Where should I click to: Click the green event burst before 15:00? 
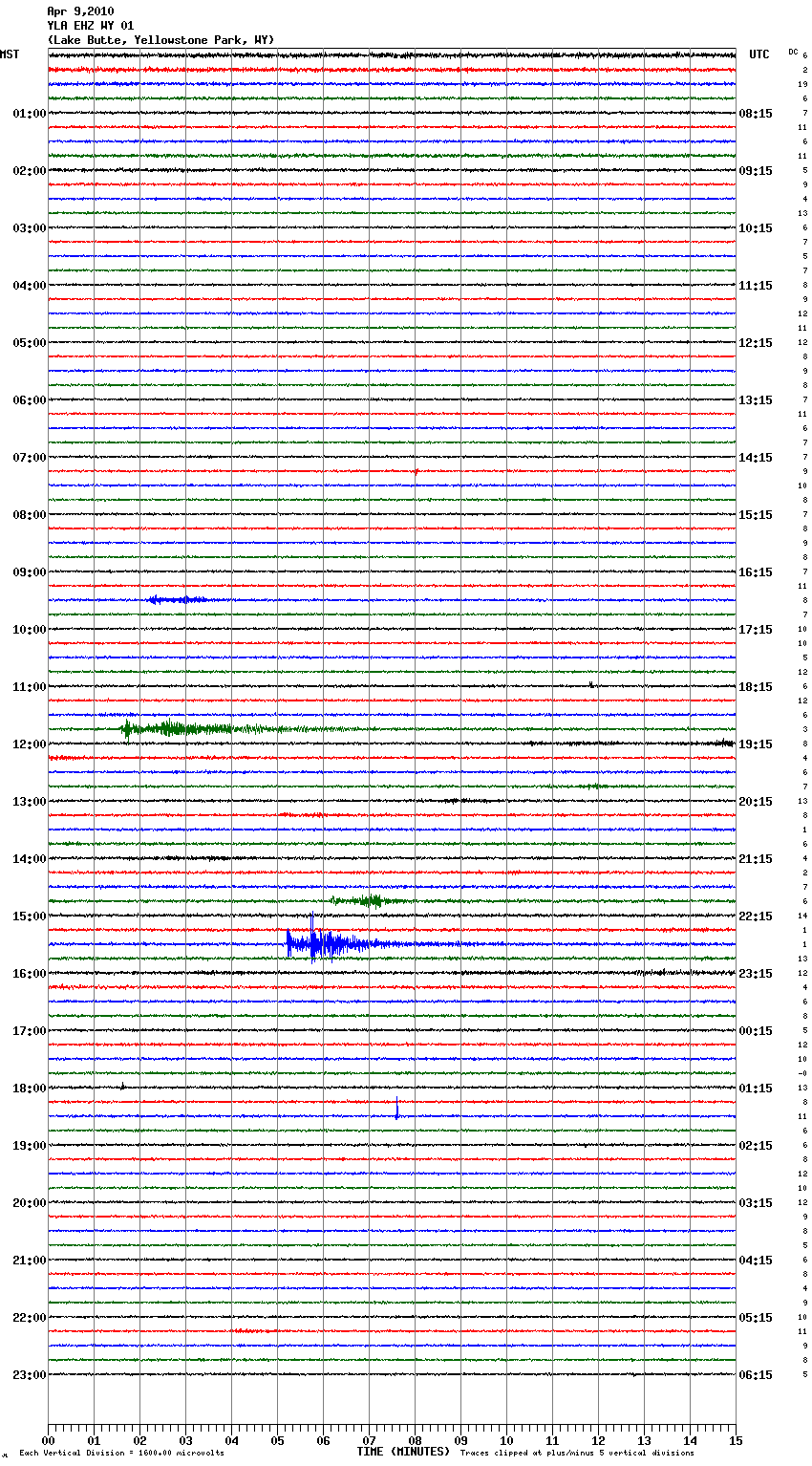(368, 900)
